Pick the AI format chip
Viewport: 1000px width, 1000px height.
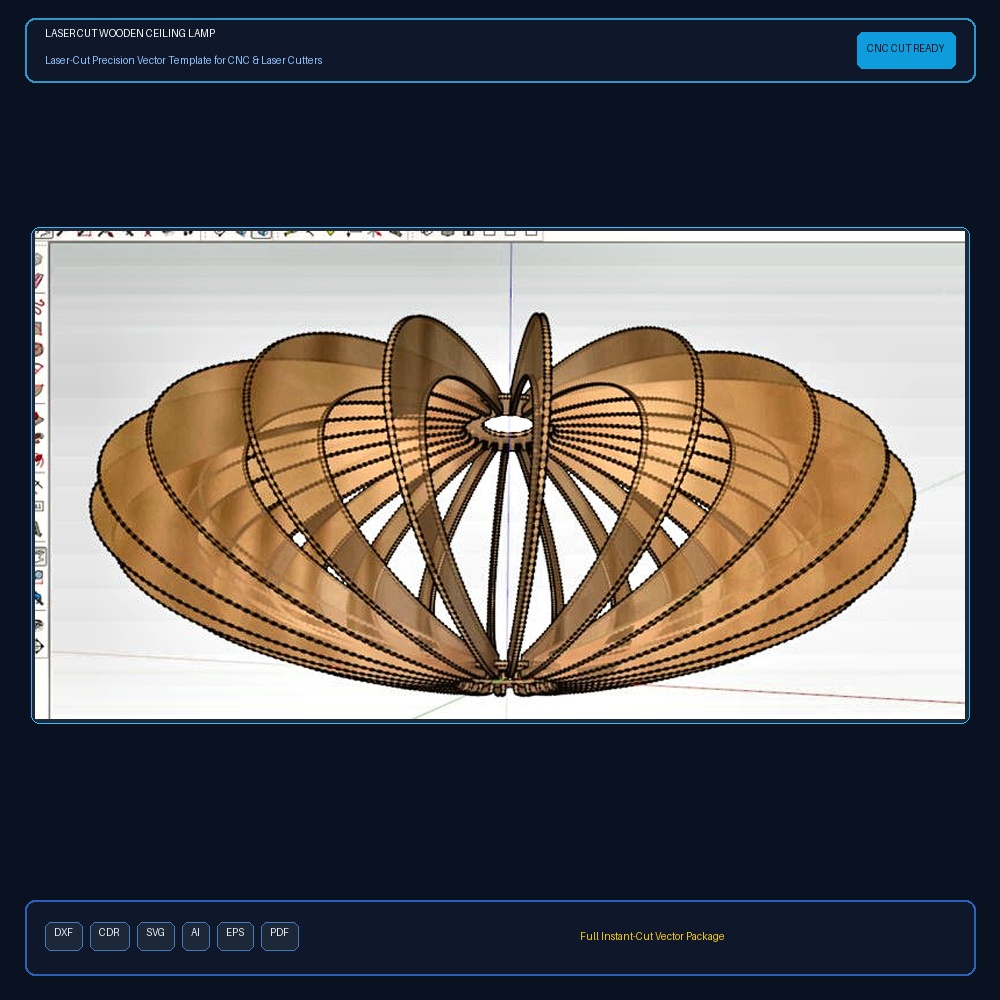[196, 936]
